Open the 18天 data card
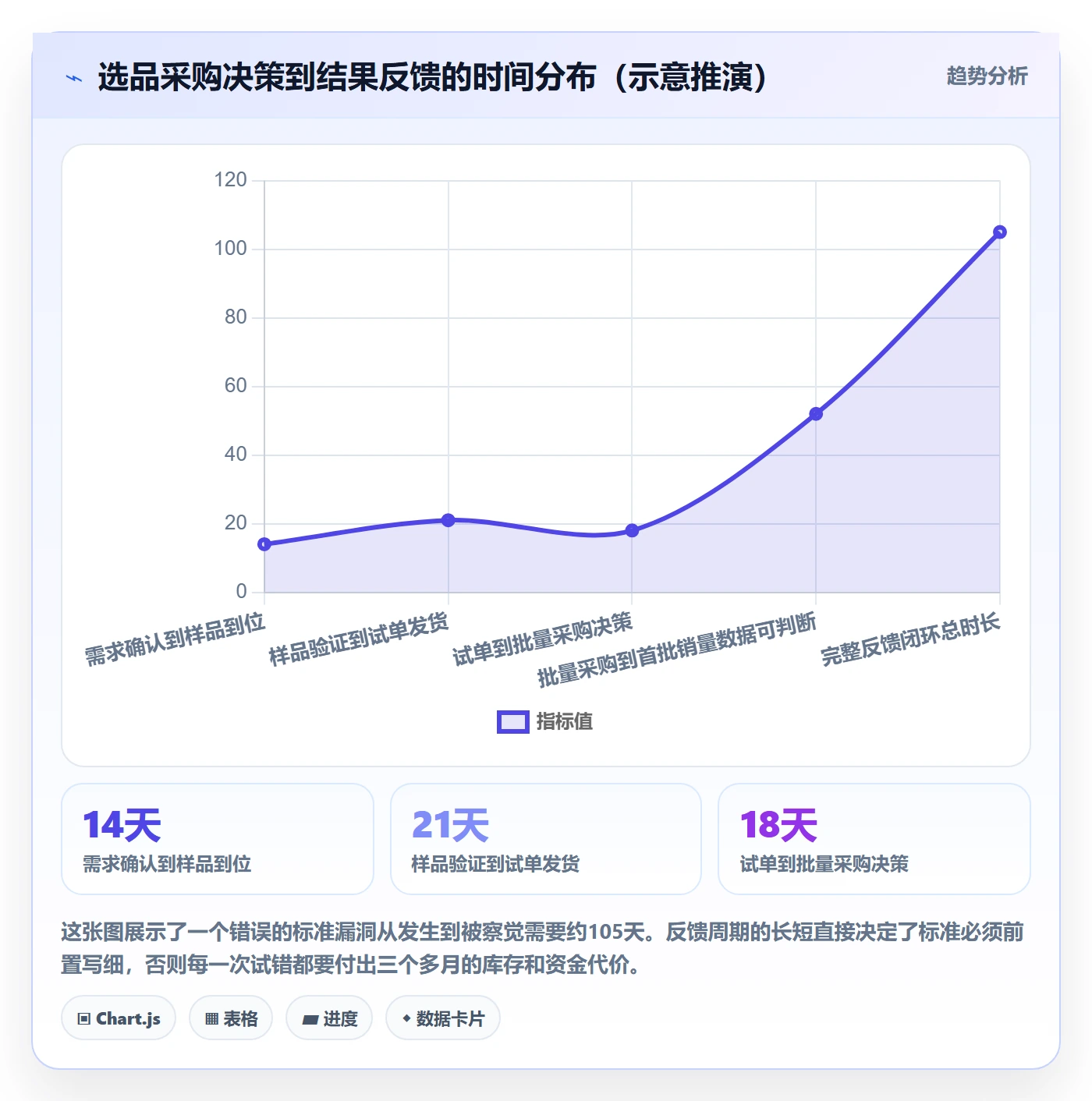Image resolution: width=1092 pixels, height=1101 pixels. [x=874, y=839]
